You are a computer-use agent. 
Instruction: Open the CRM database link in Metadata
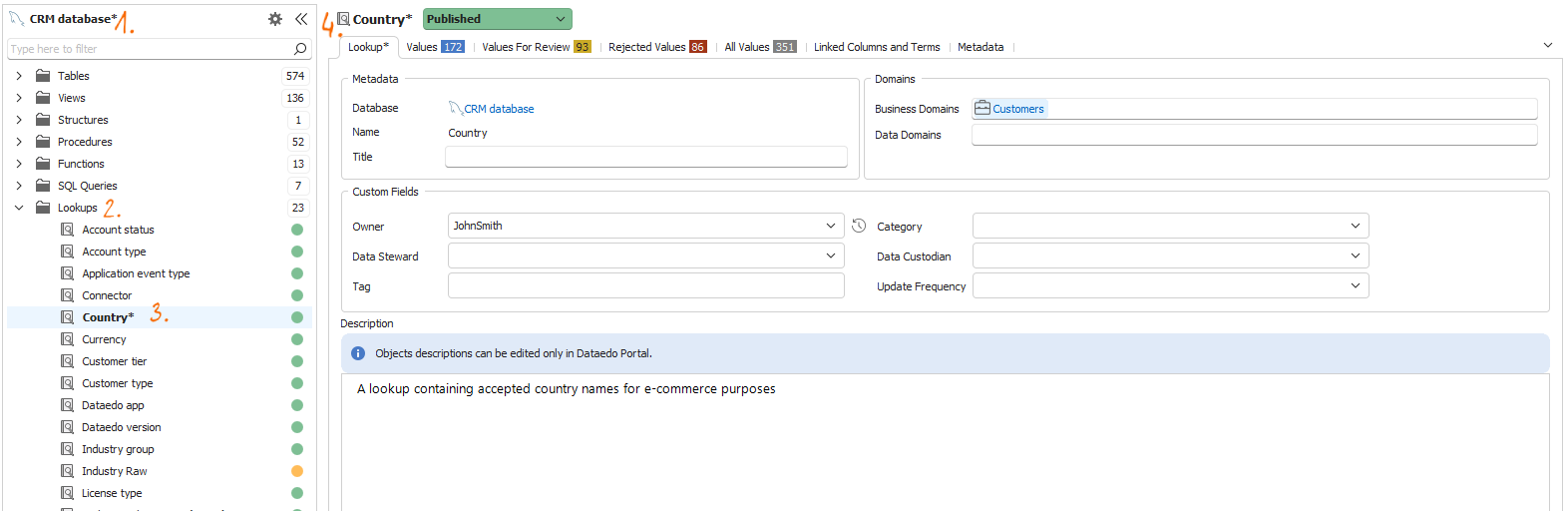click(x=498, y=109)
